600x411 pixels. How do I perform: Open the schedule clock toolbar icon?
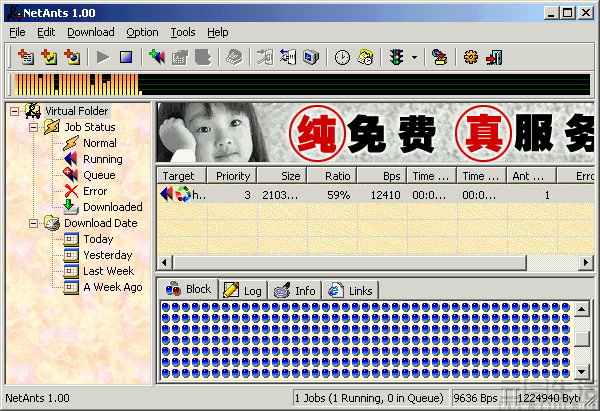(342, 57)
